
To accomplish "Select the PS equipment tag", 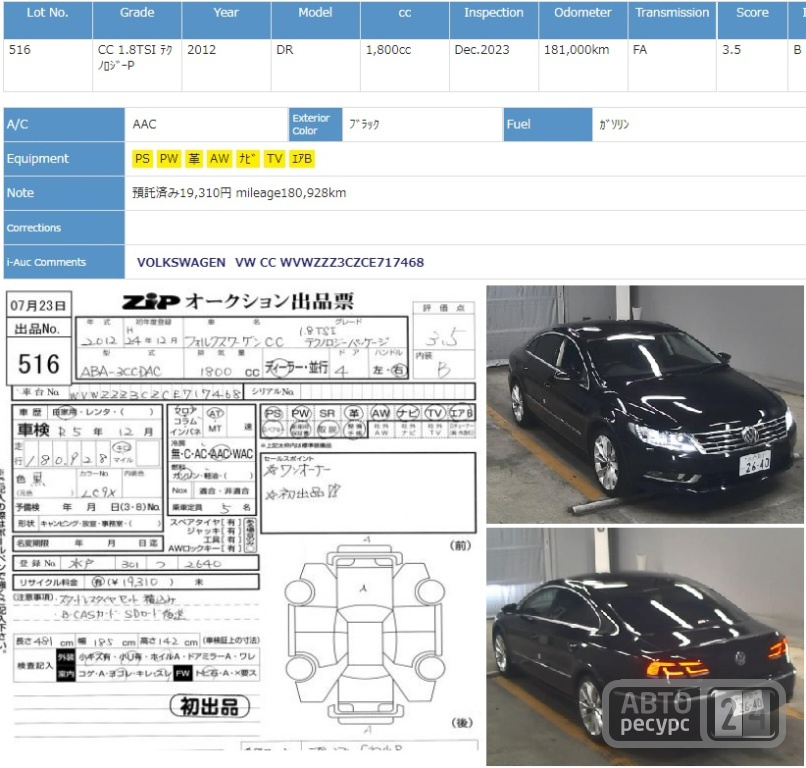I will tap(142, 159).
